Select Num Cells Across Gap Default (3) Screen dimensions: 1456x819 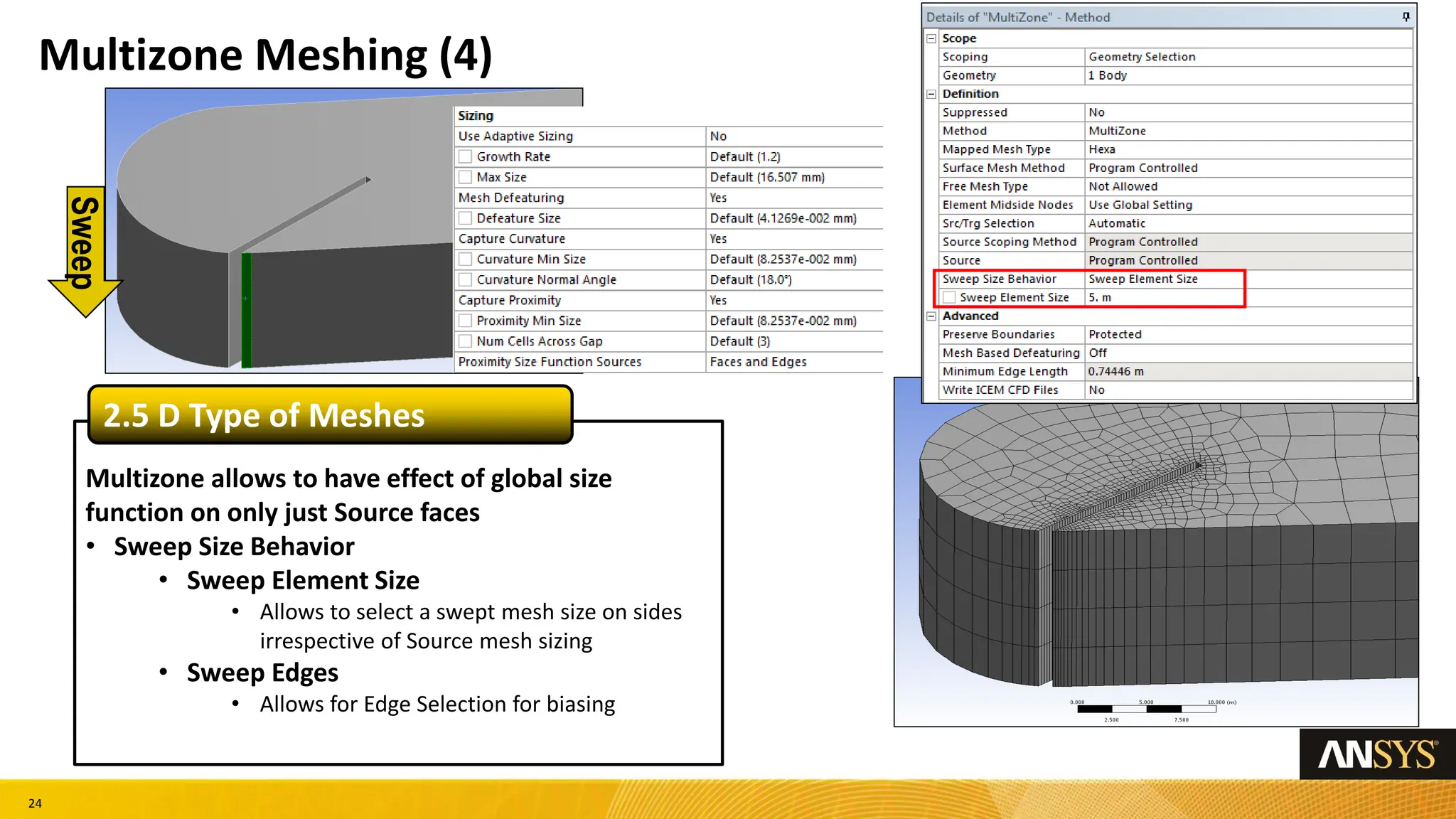point(794,342)
